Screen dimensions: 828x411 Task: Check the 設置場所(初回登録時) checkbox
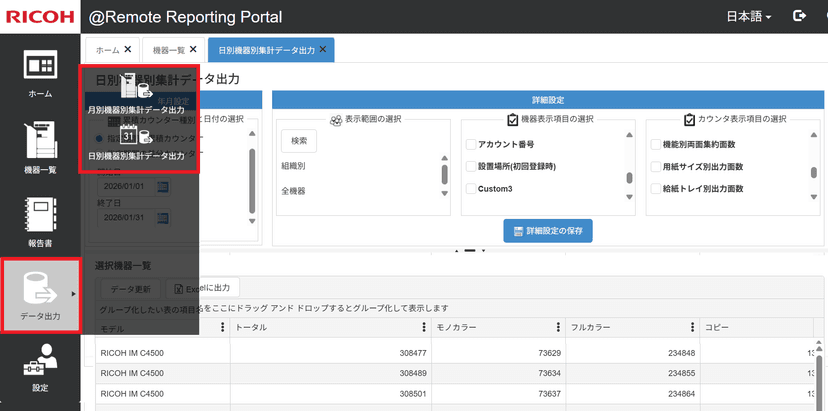point(471,166)
